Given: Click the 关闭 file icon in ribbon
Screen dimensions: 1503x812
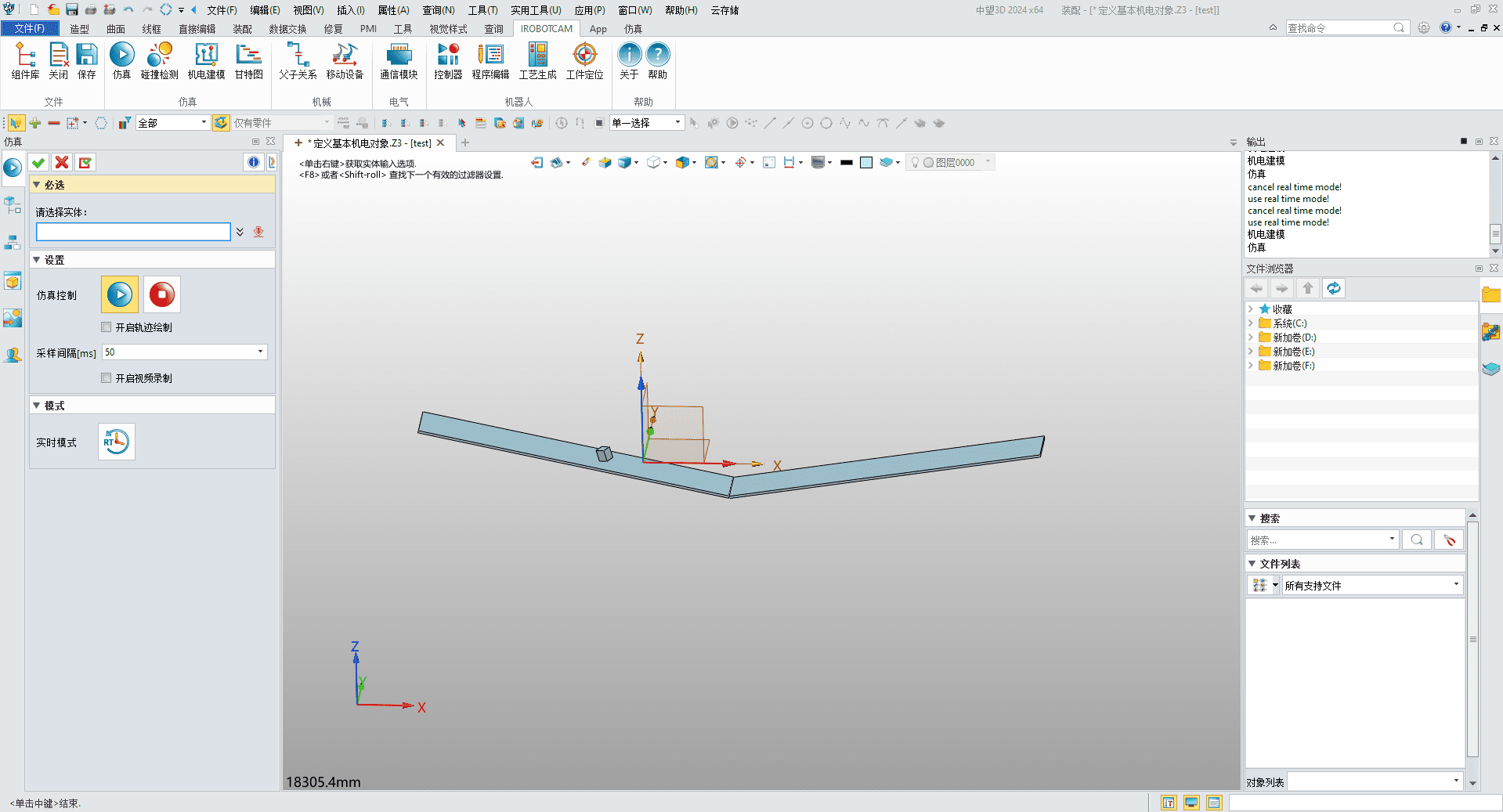Looking at the screenshot, I should click(59, 61).
